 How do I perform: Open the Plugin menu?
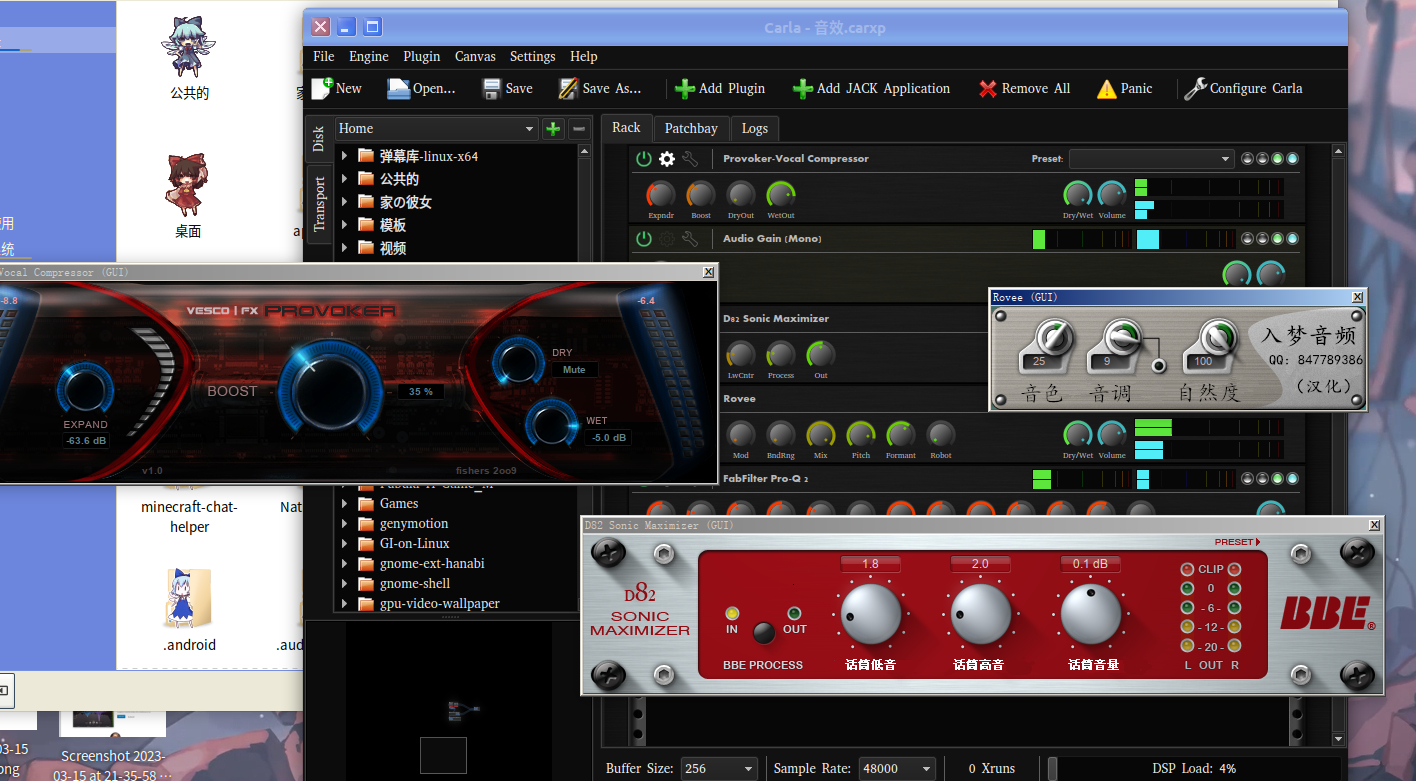[422, 57]
